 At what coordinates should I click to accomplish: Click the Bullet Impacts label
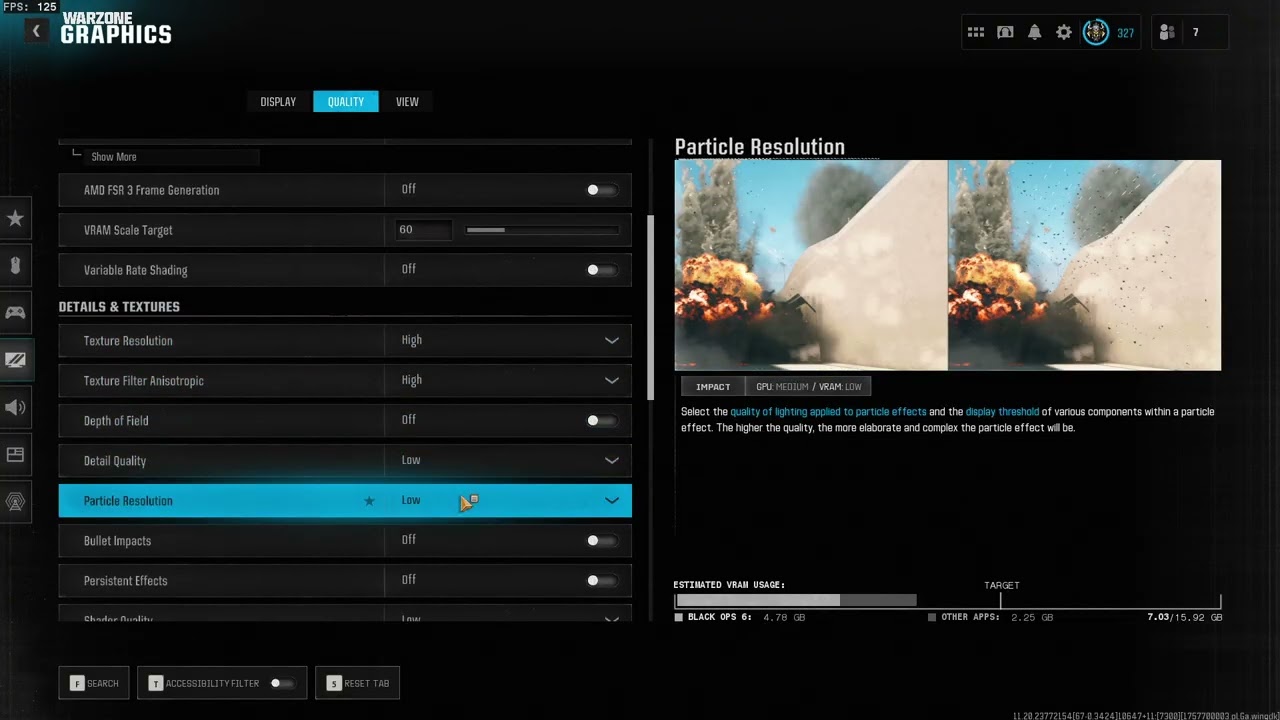(118, 541)
